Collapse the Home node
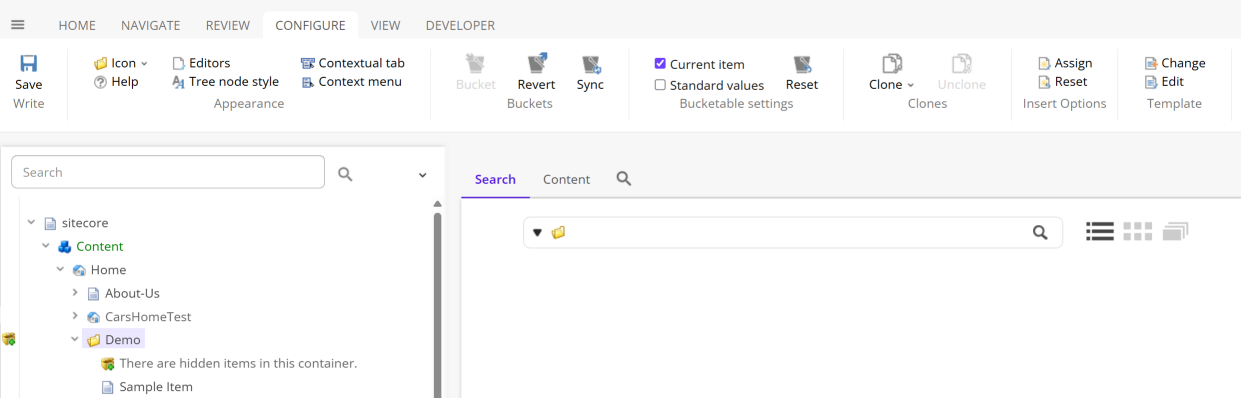 [x=60, y=269]
